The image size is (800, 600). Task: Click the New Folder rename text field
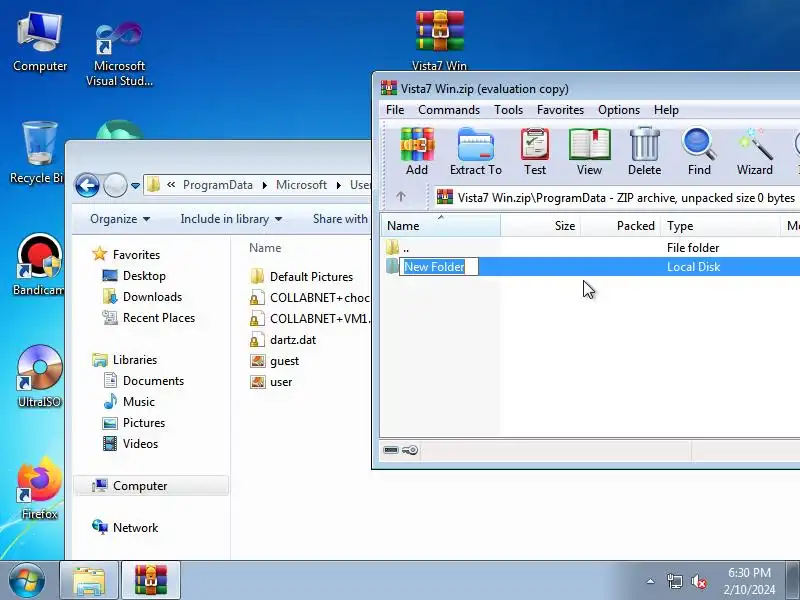pos(439,267)
